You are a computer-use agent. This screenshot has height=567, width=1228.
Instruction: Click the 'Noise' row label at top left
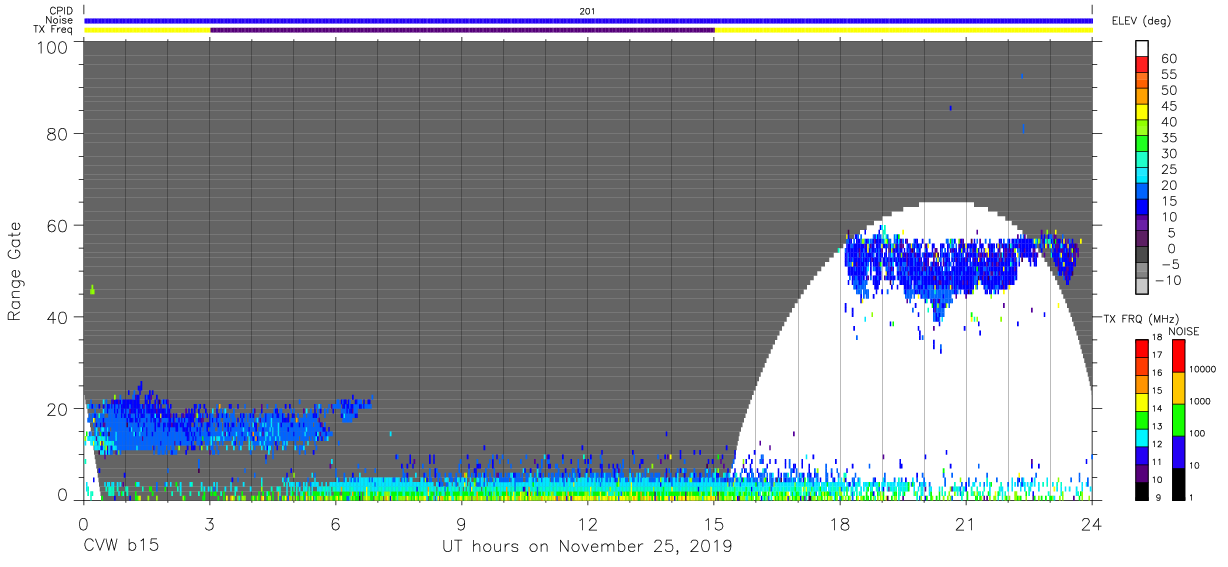(x=59, y=20)
